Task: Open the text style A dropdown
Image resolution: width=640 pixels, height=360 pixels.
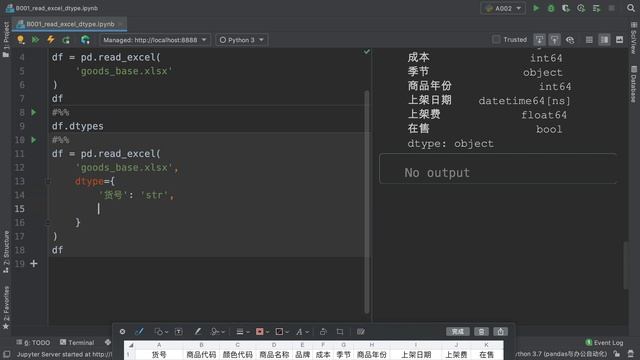Action: (x=302, y=332)
